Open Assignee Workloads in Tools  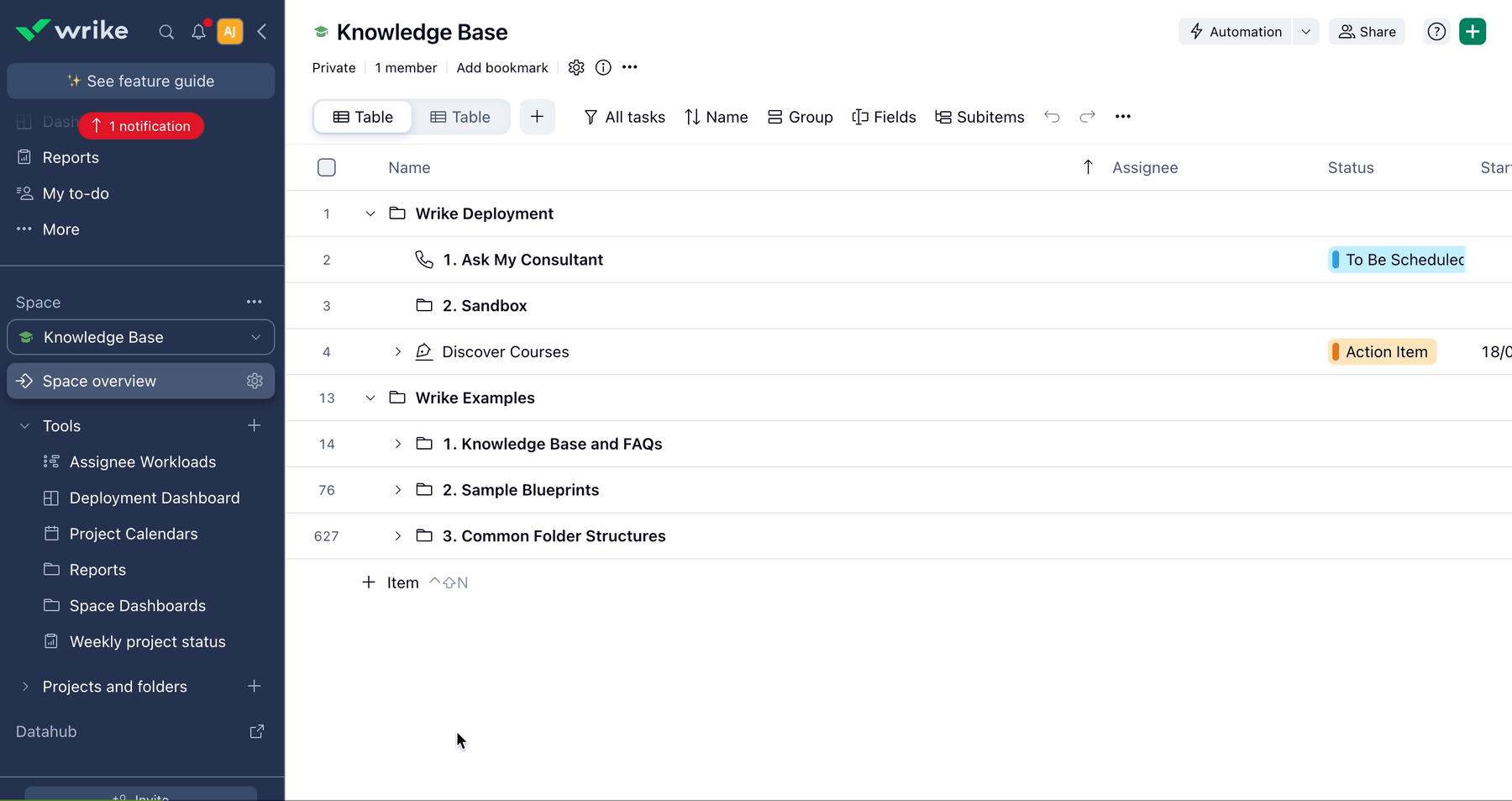tap(142, 462)
